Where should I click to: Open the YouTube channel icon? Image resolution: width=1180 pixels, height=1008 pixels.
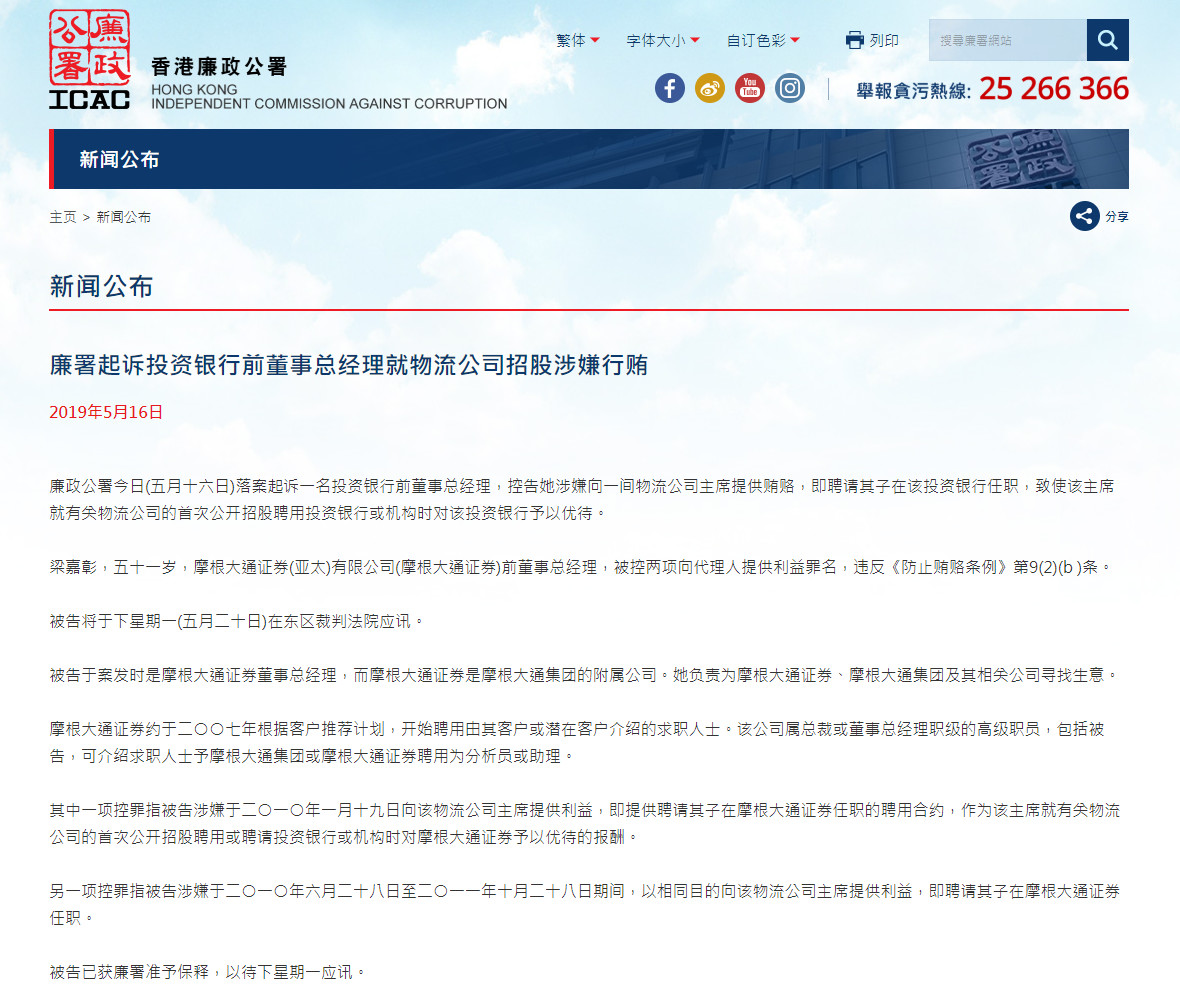[x=750, y=88]
